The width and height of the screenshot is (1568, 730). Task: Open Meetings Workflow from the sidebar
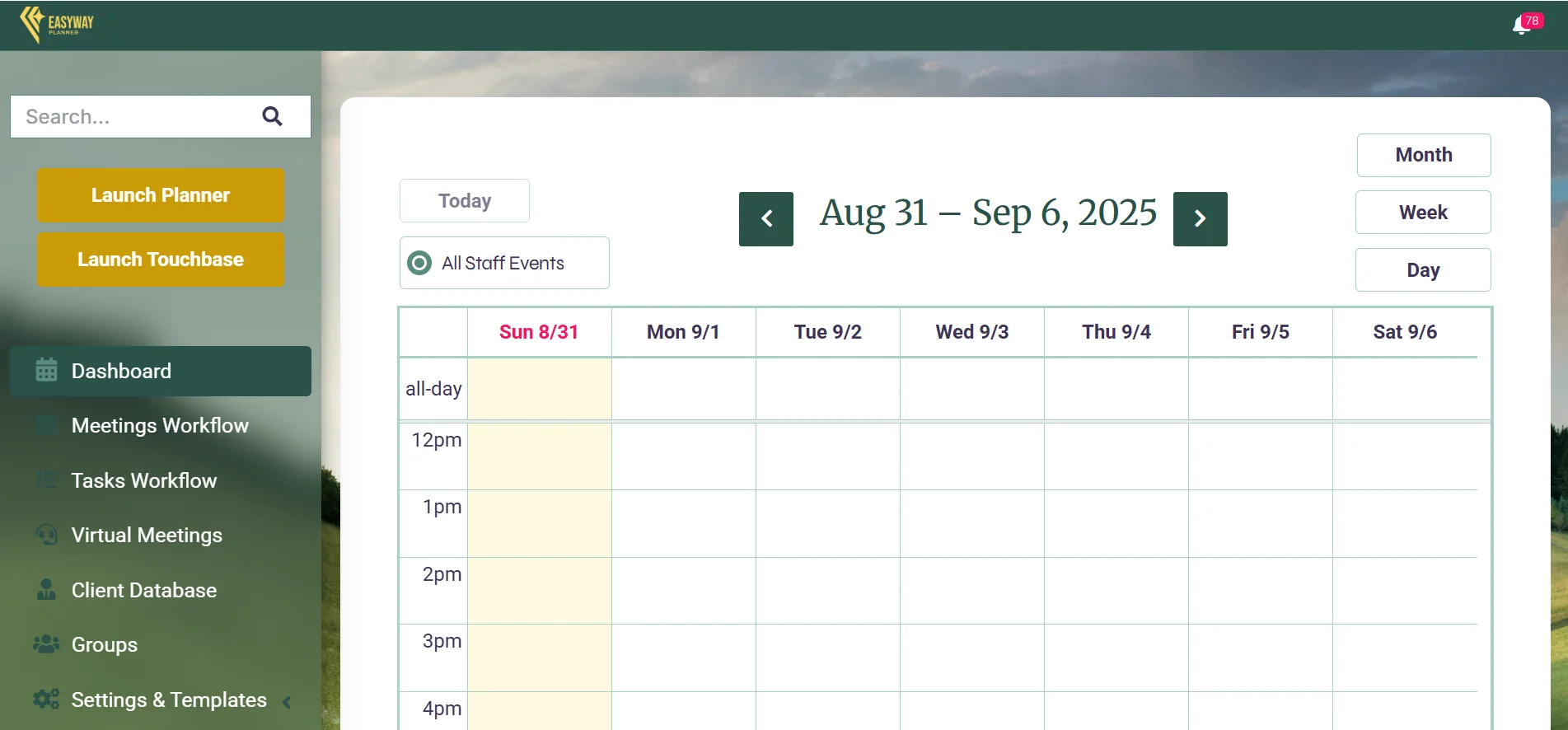(x=160, y=425)
